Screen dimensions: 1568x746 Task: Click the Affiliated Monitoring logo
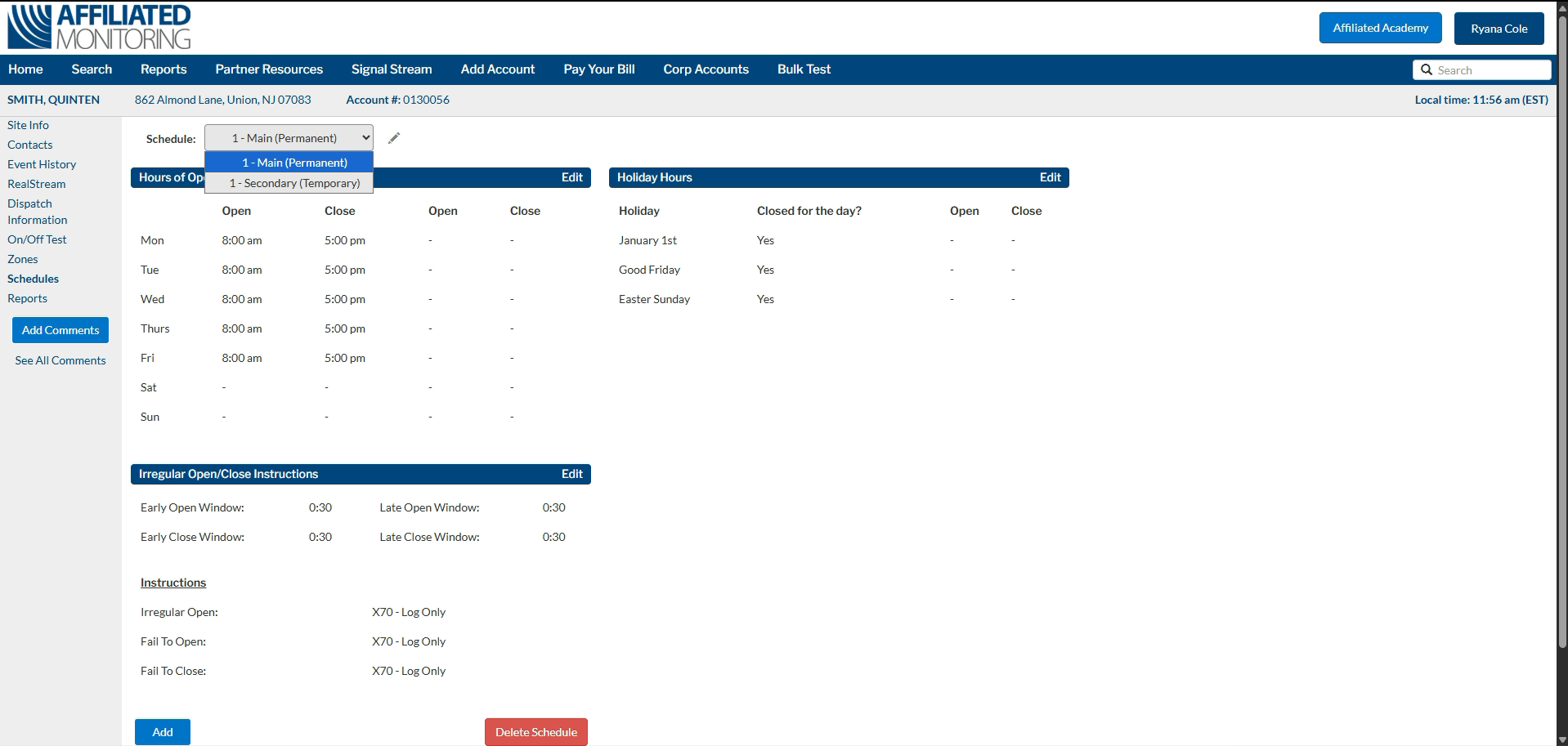[x=99, y=27]
